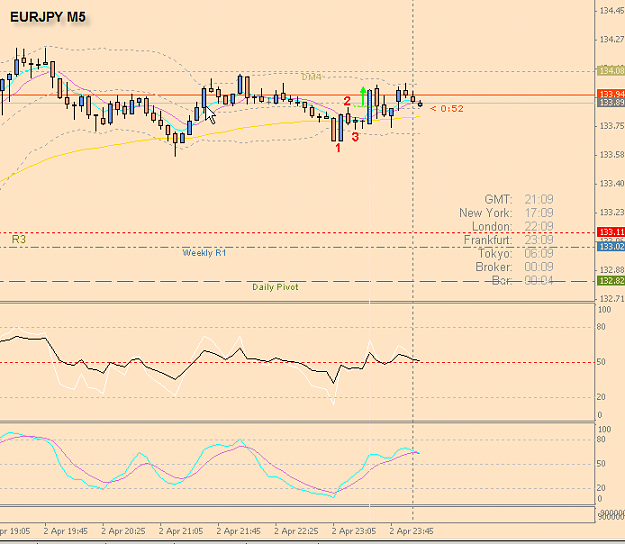Click the R3 resistance label
The width and height of the screenshot is (625, 544).
coord(19,239)
